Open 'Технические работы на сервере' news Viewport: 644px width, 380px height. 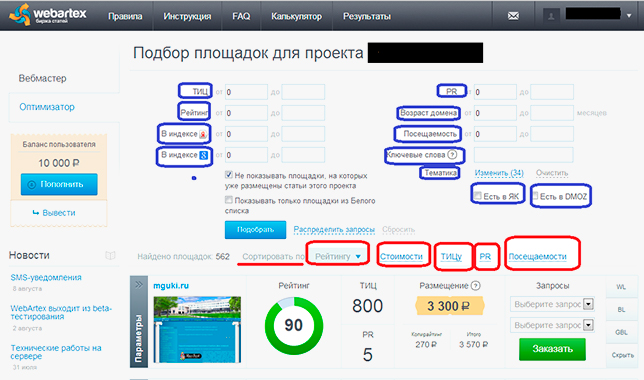[x=56, y=352]
